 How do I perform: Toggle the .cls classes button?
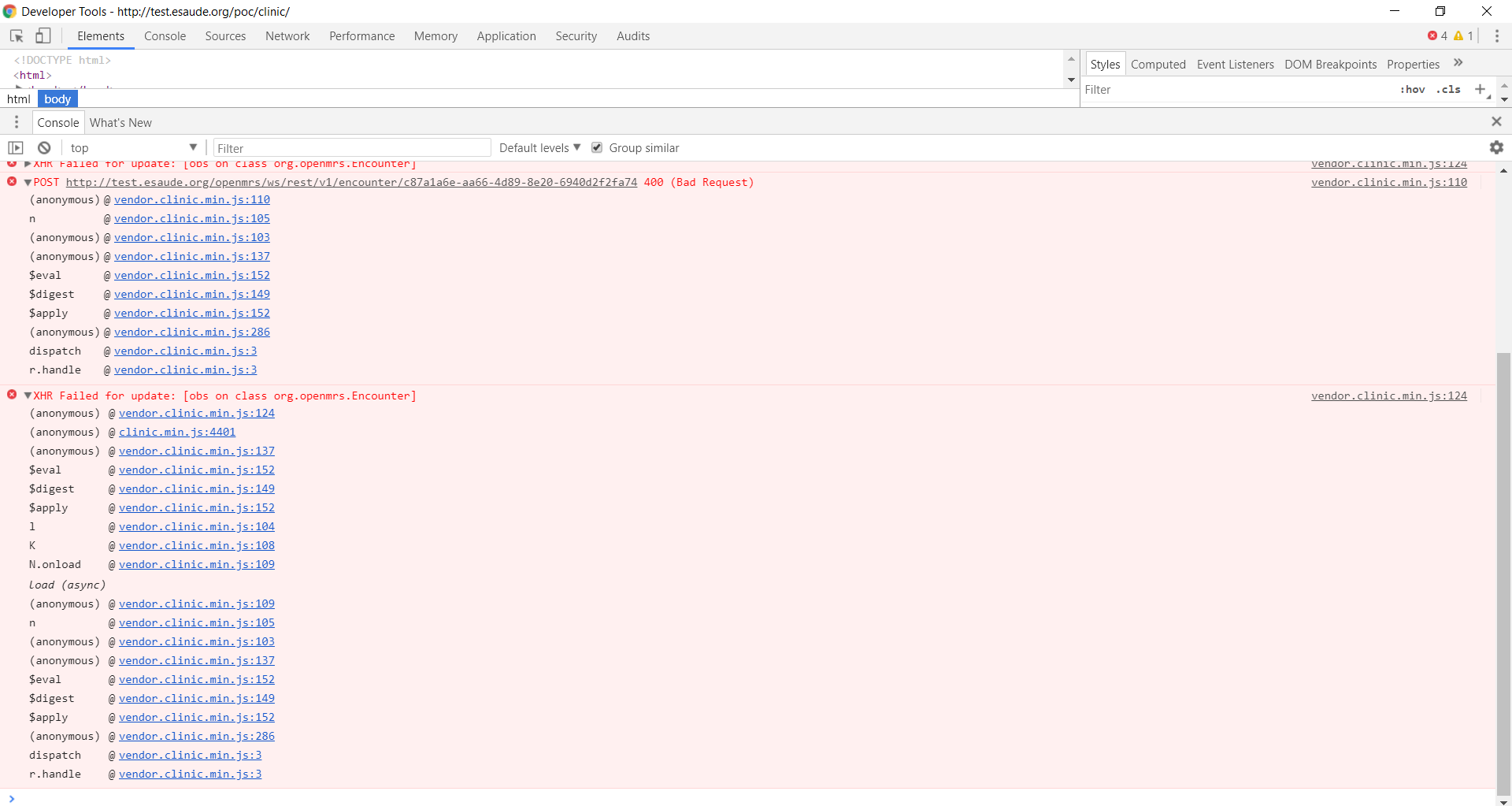1448,90
